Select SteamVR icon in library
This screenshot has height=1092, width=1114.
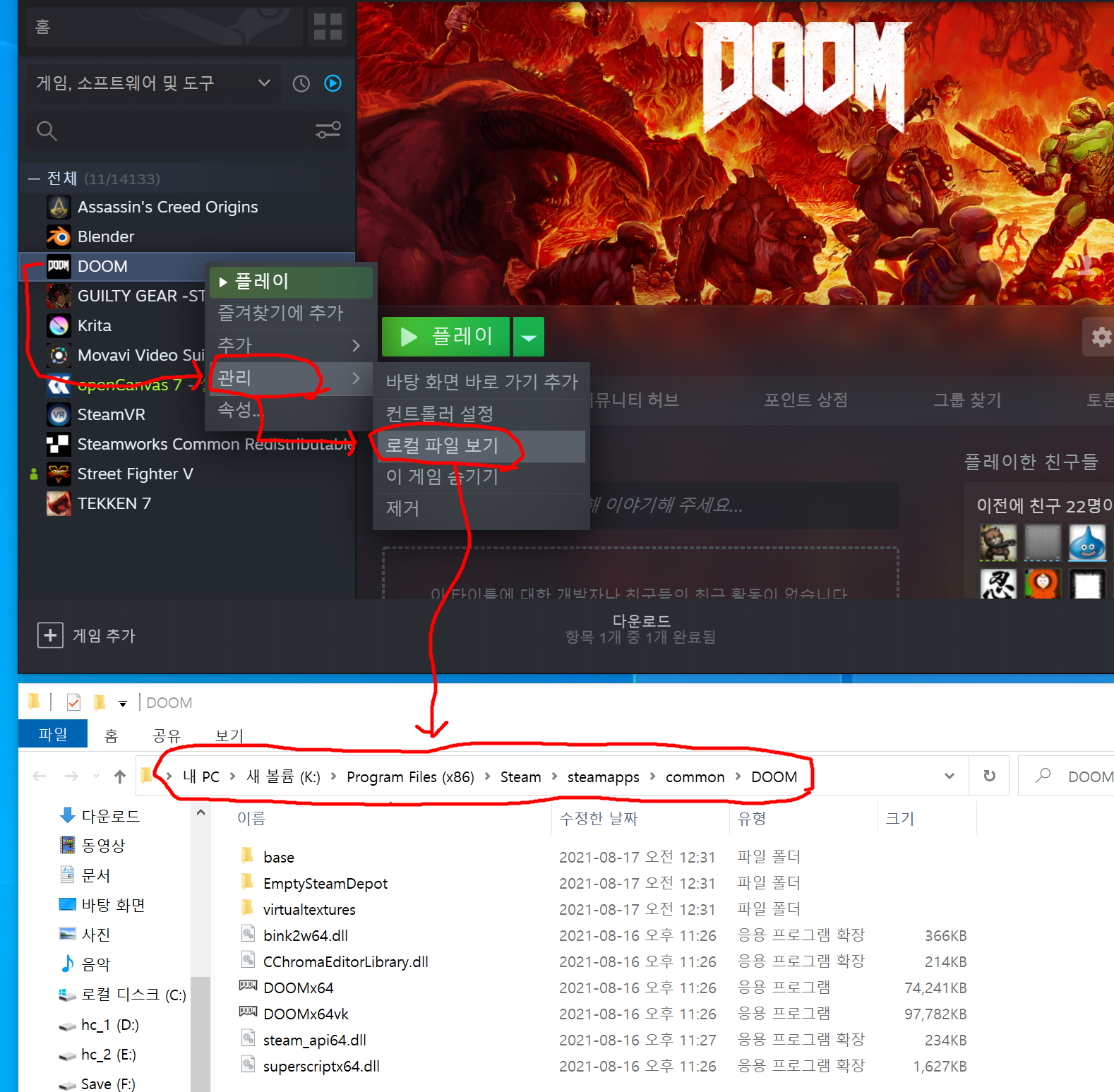[x=59, y=414]
